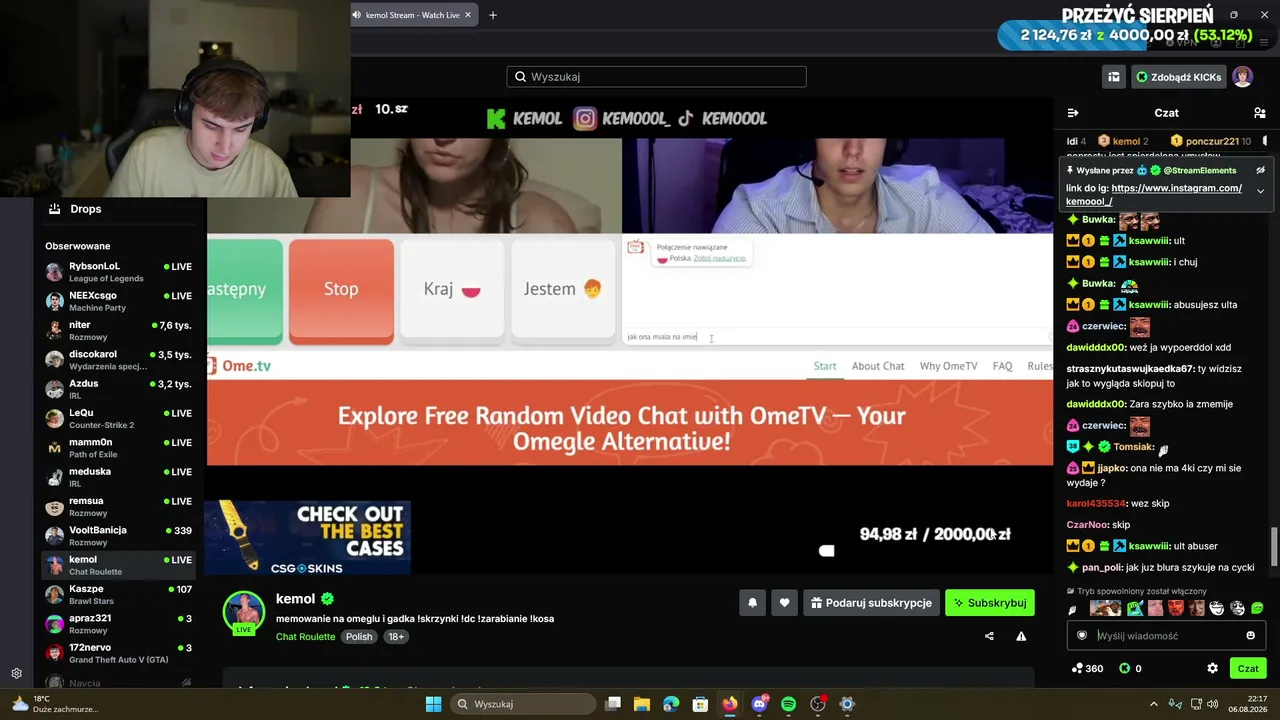1280x720 pixels.
Task: Open meduska followed channel
Action: tap(120, 477)
